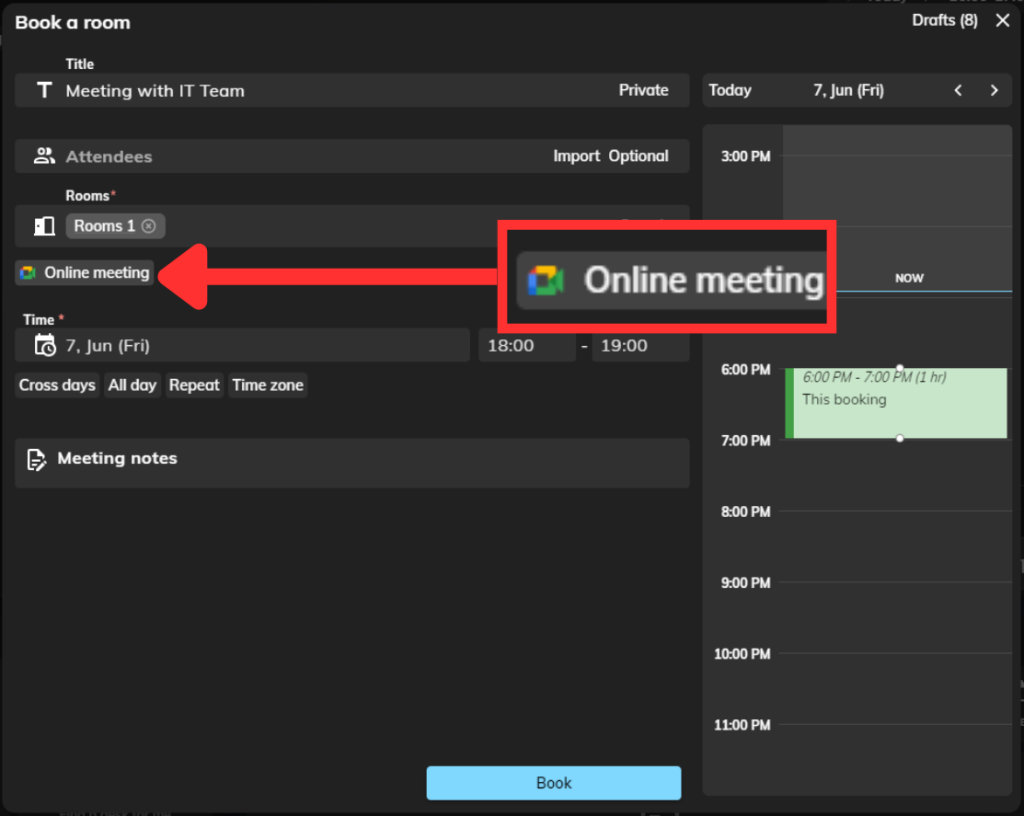Click the meeting notes icon
Image resolution: width=1024 pixels, height=816 pixels.
pos(37,460)
